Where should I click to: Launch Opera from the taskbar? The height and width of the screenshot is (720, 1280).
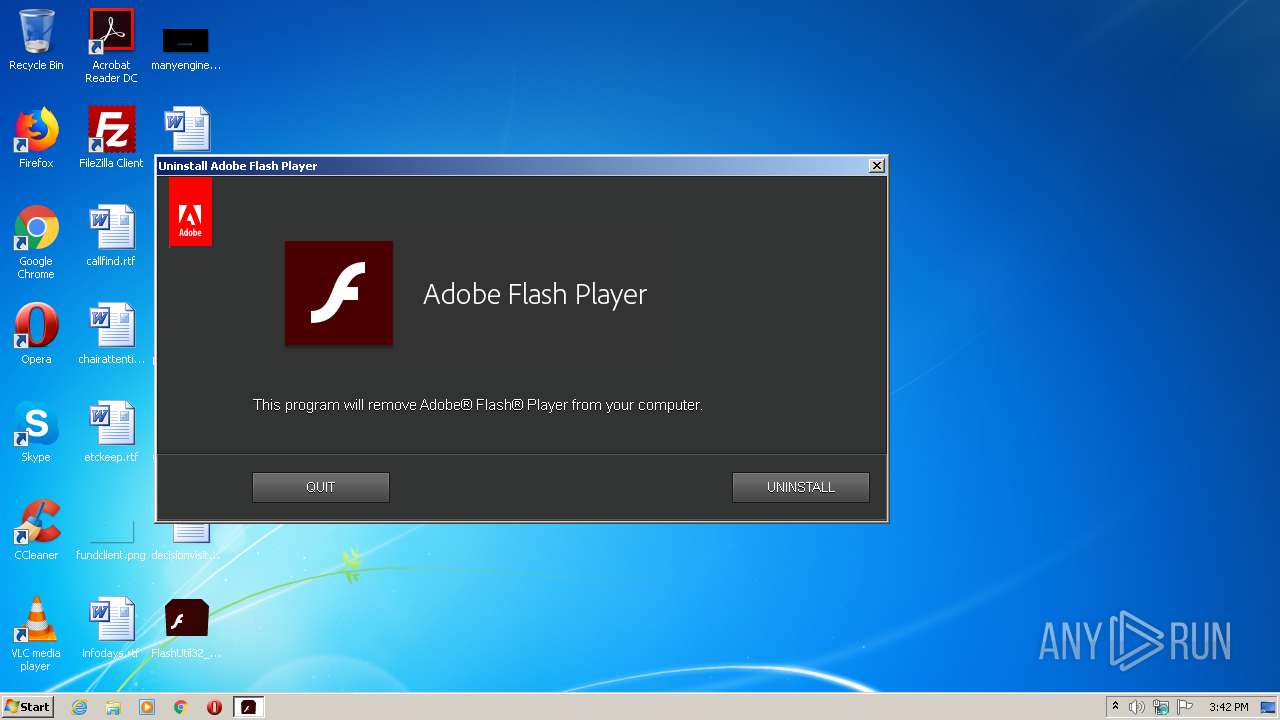(x=214, y=707)
